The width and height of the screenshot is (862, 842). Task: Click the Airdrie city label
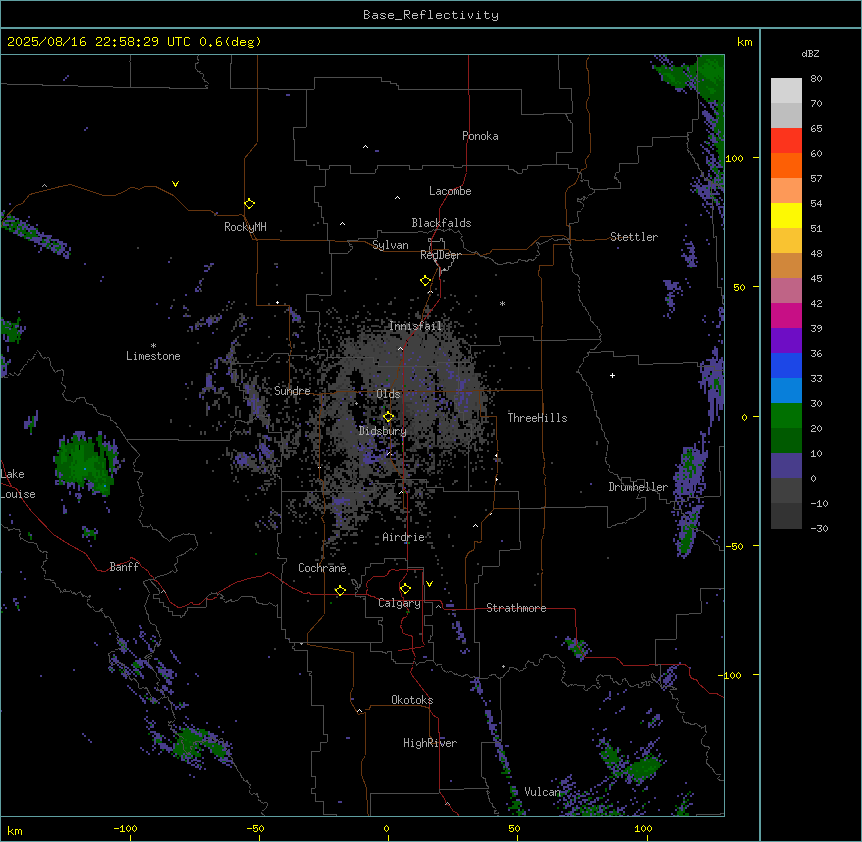[403, 536]
